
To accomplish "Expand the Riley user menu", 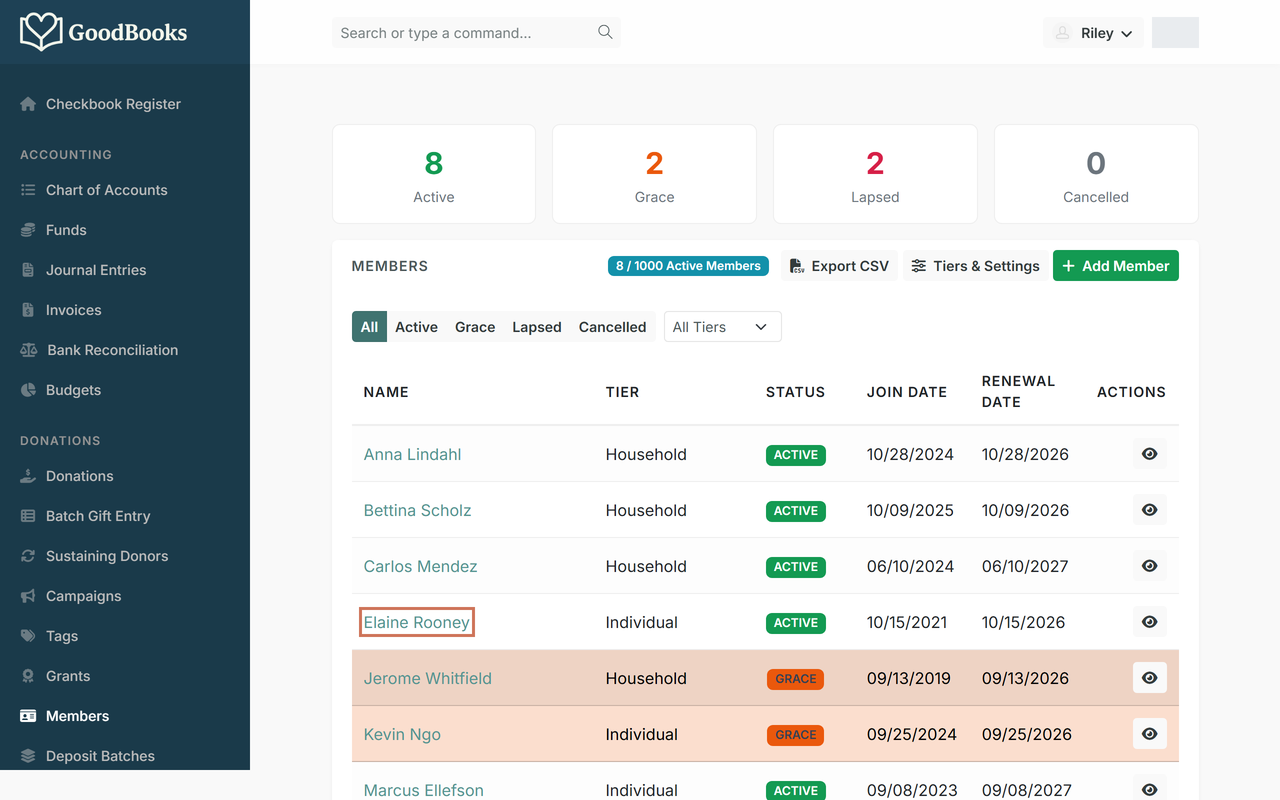I will [1093, 33].
